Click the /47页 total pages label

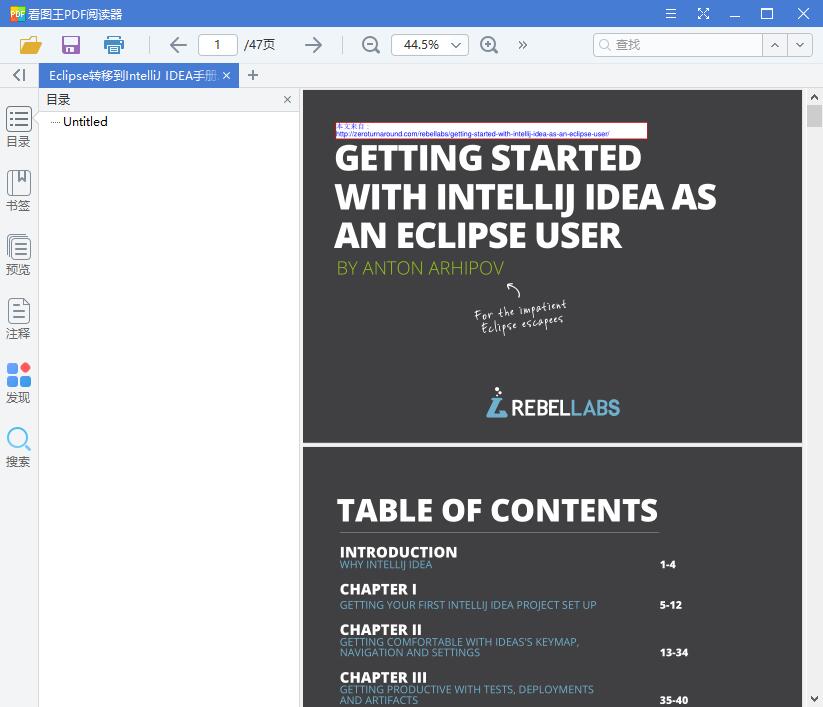point(259,45)
